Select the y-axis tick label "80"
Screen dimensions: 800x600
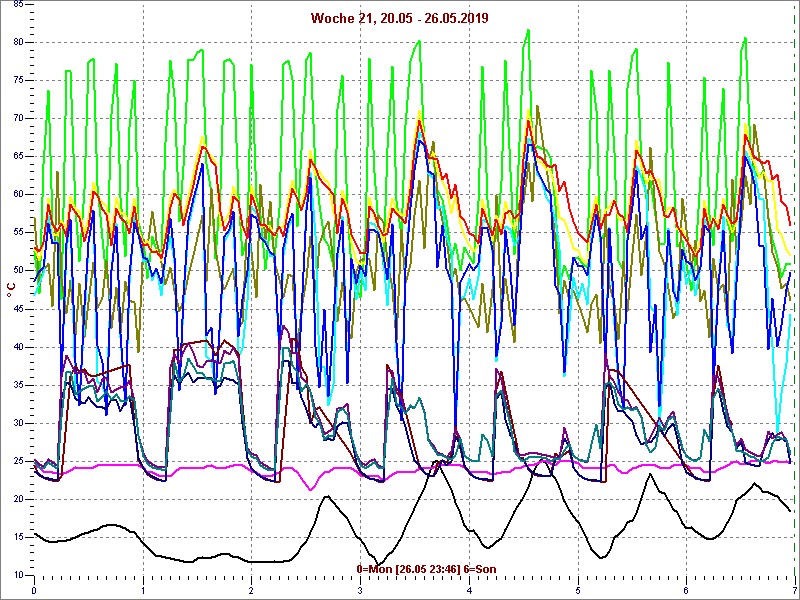[18, 42]
